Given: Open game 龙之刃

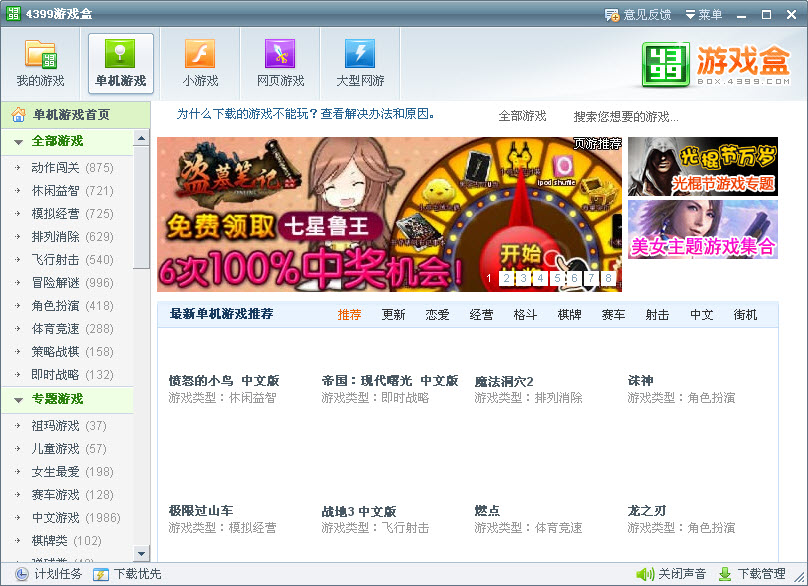Looking at the screenshot, I should click(x=647, y=511).
